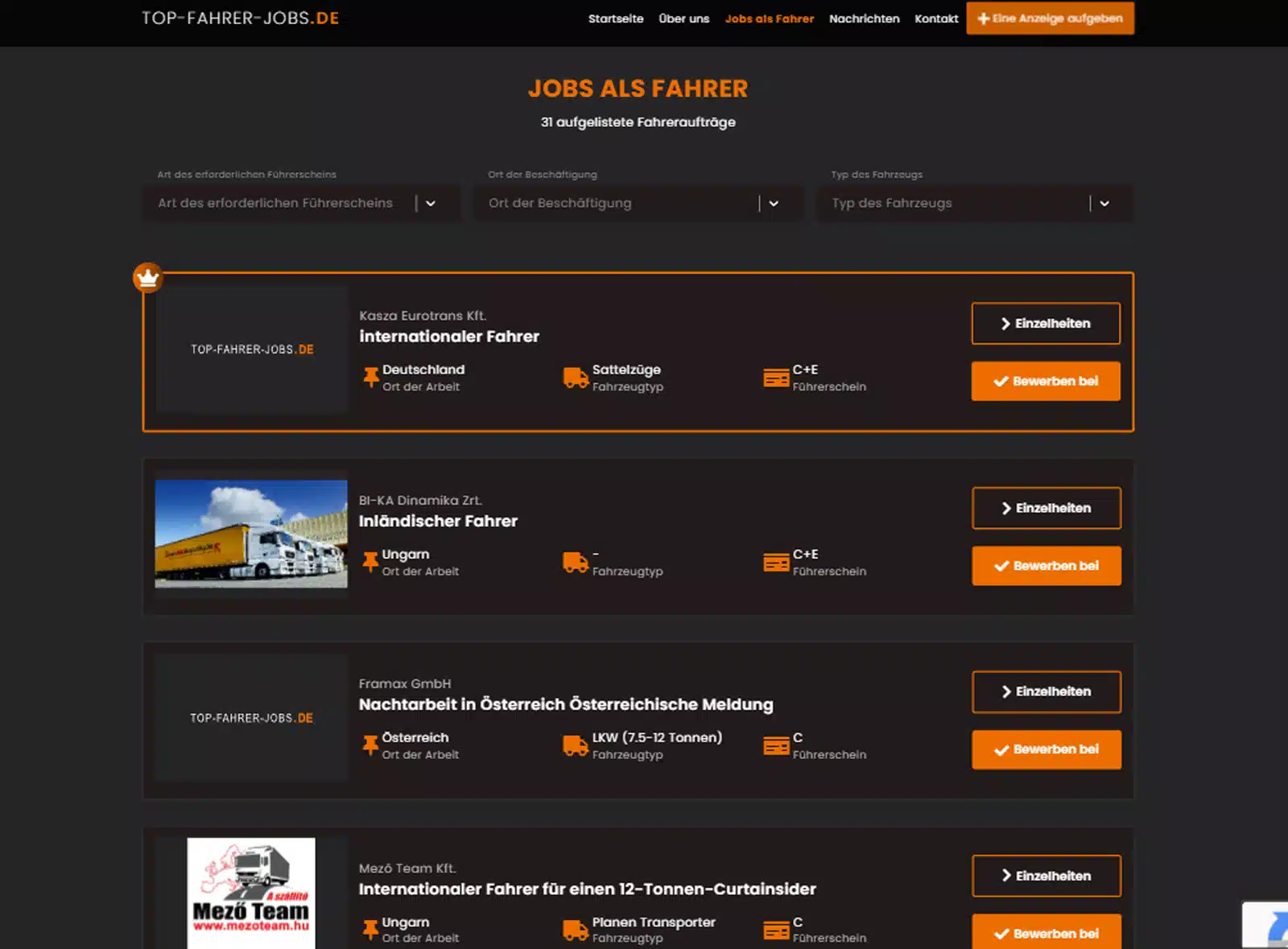Open the Typ des Fahrzeugs dropdown
The height and width of the screenshot is (949, 1288).
point(975,203)
